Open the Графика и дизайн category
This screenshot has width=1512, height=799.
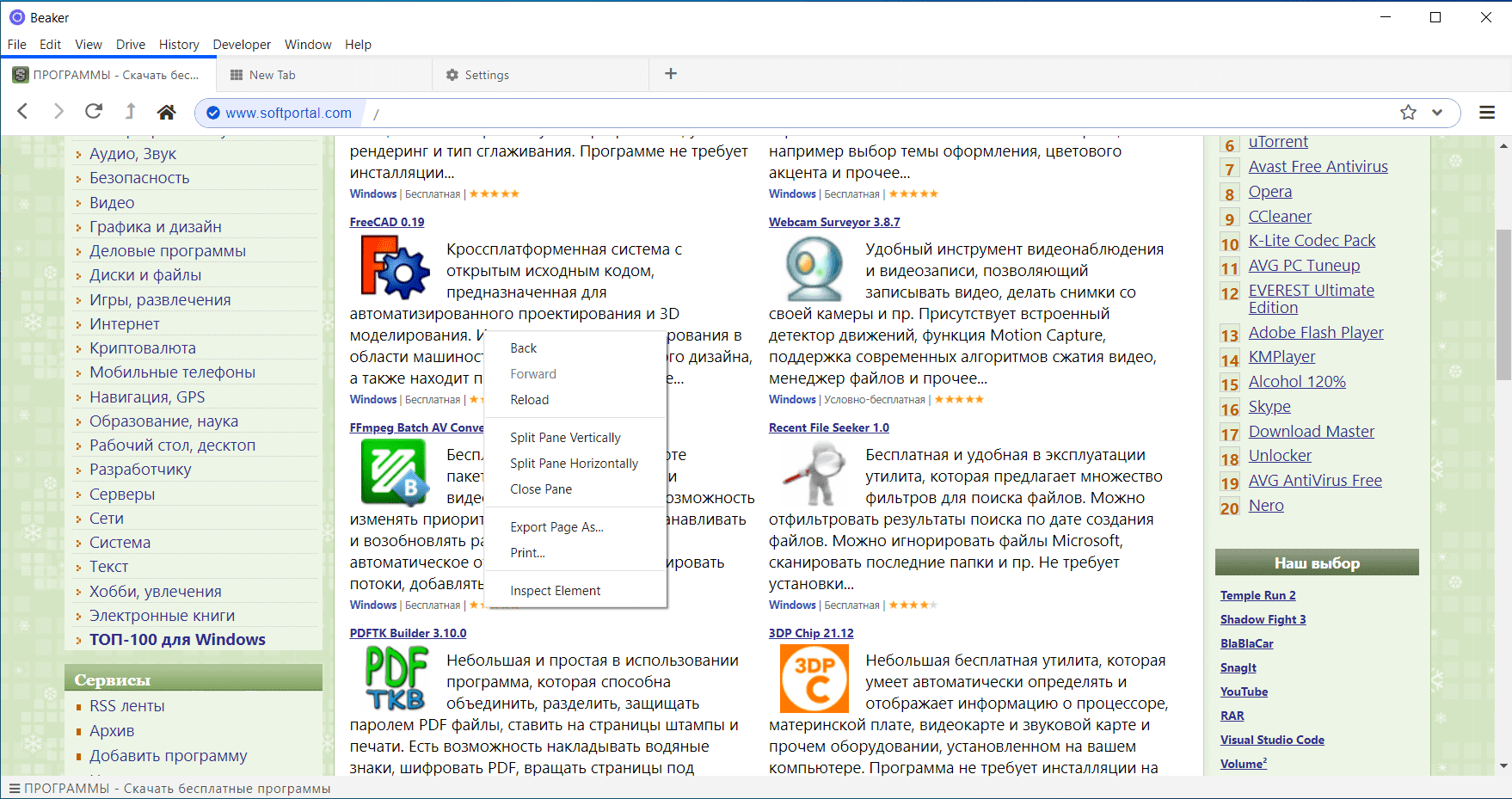click(156, 227)
